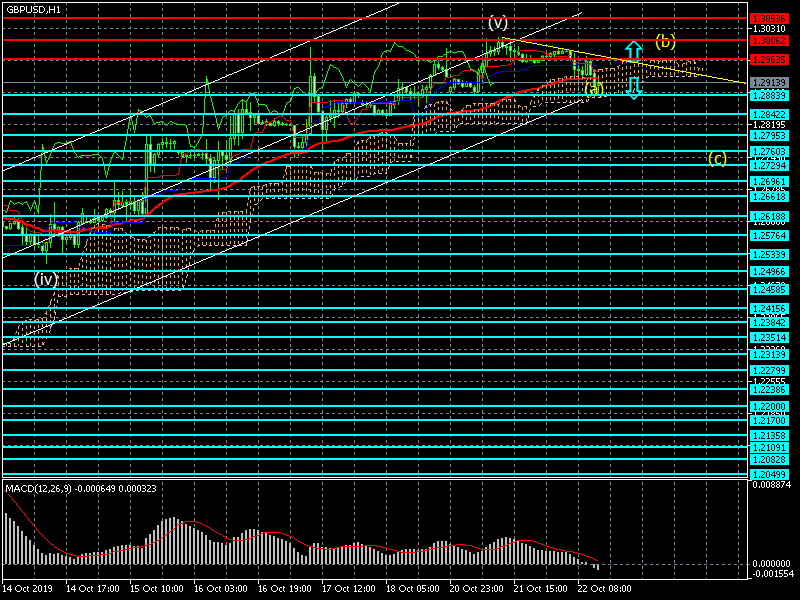Click the 14 Oct 2019 time label
Screen dimensions: 800x600
tap(28, 589)
